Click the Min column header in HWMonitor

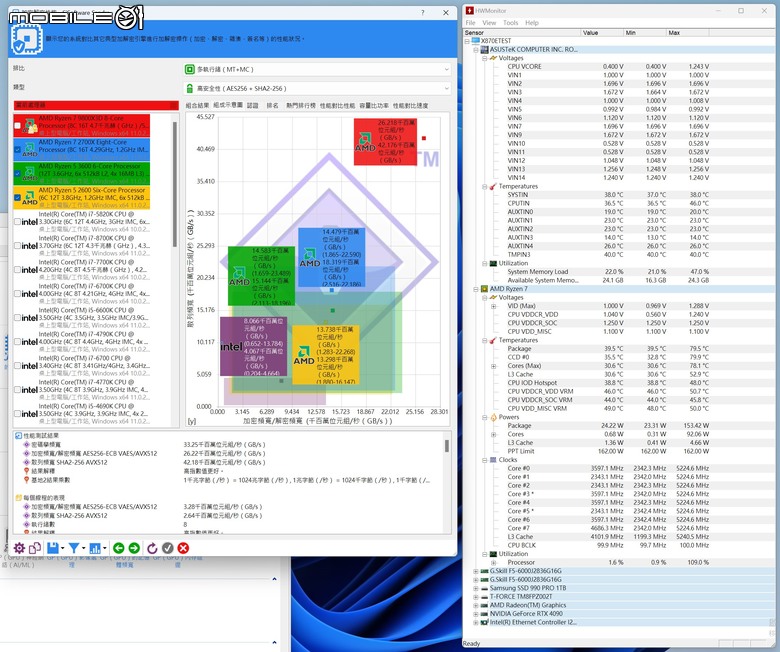[645, 32]
